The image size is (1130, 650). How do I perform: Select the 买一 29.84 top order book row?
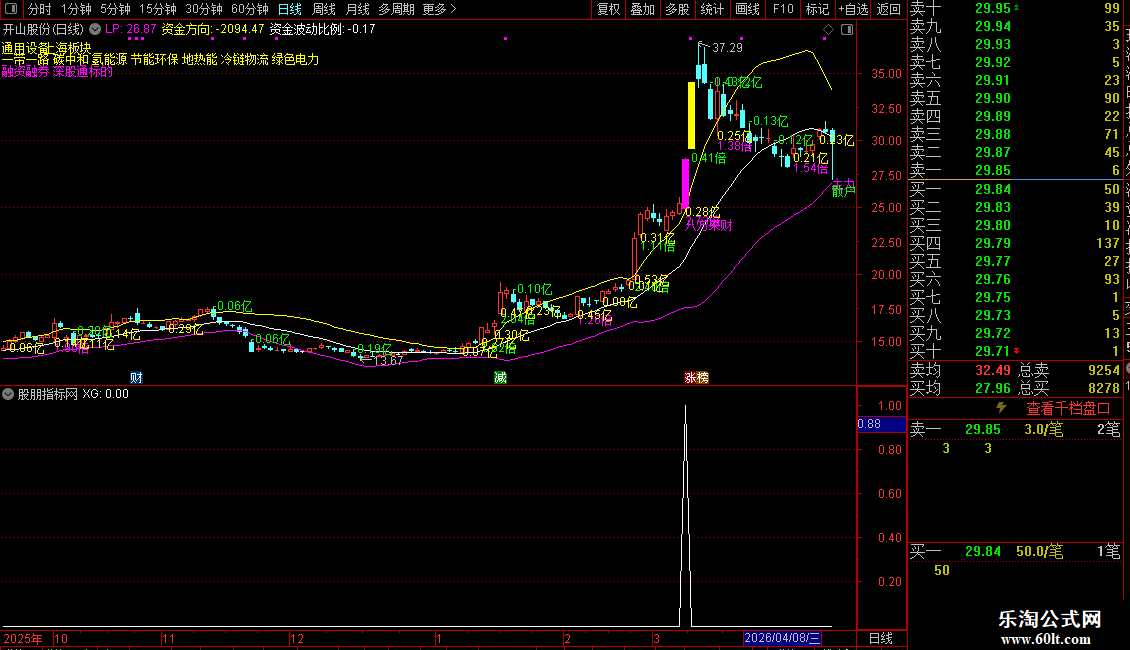click(x=1015, y=189)
